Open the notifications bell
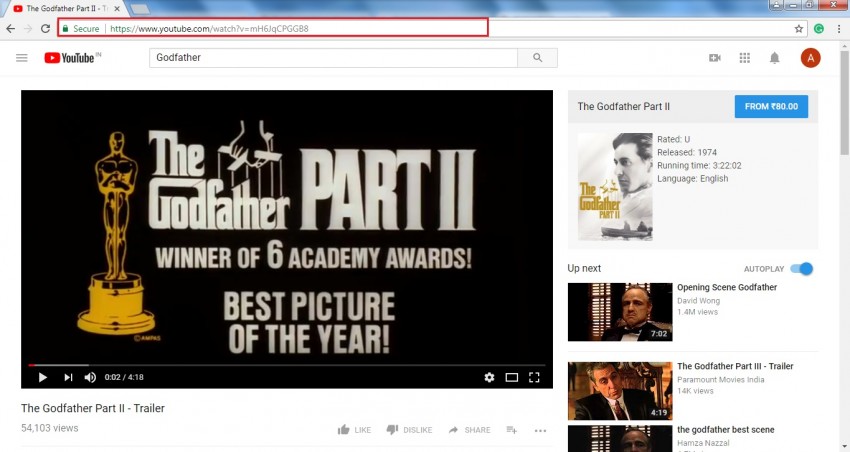This screenshot has height=452, width=850. pyautogui.click(x=775, y=57)
